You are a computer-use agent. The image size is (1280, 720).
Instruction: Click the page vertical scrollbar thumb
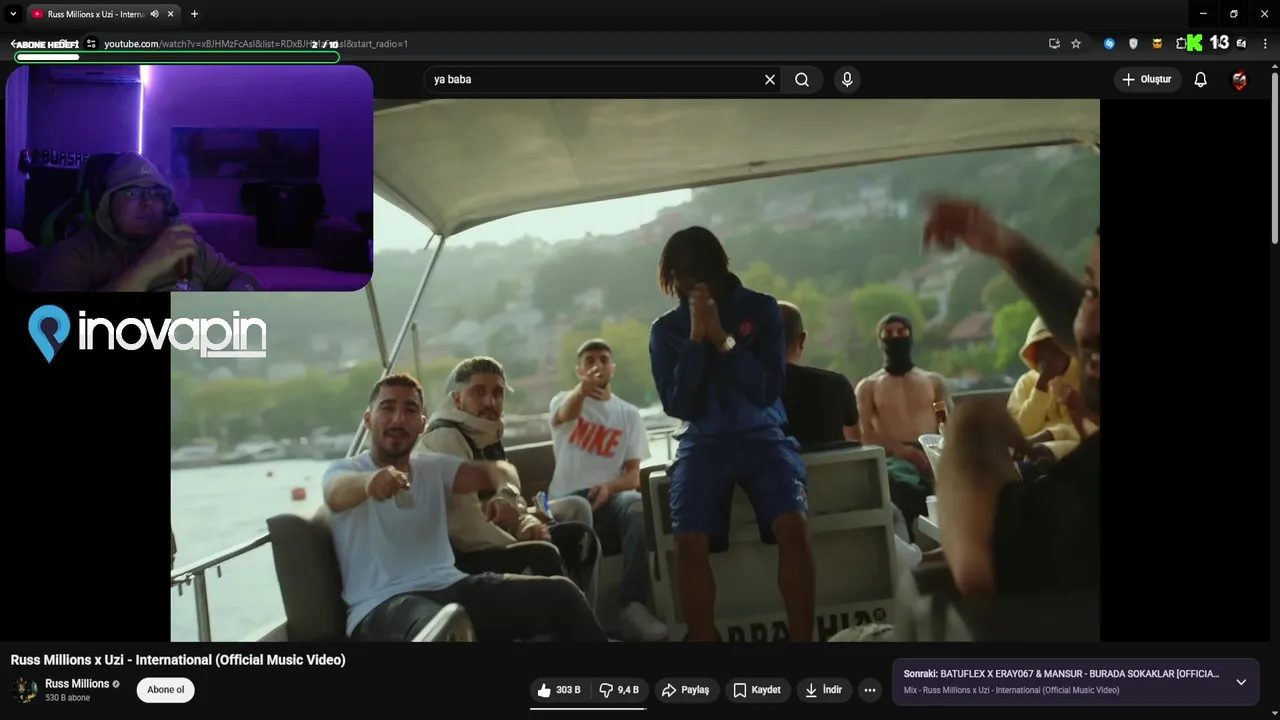[1274, 157]
